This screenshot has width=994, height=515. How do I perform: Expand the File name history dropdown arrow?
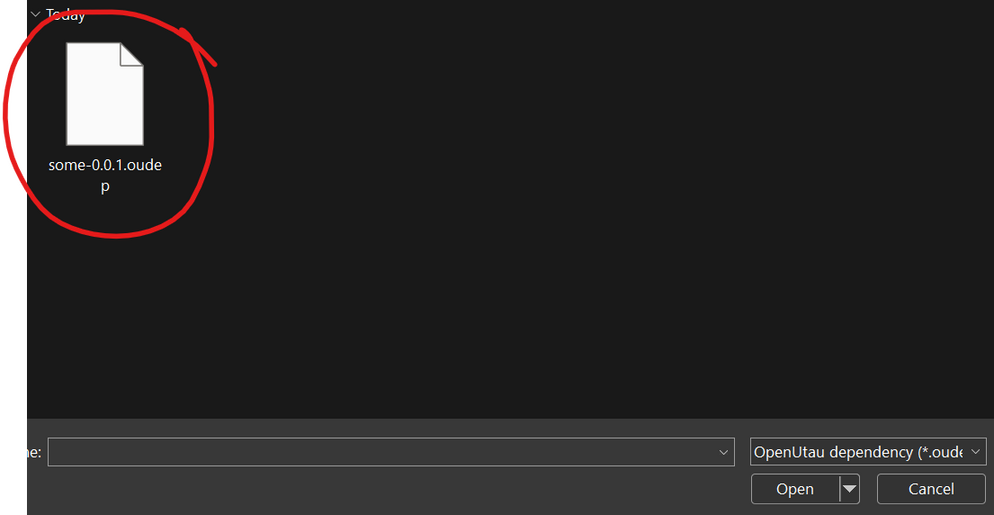pos(723,452)
